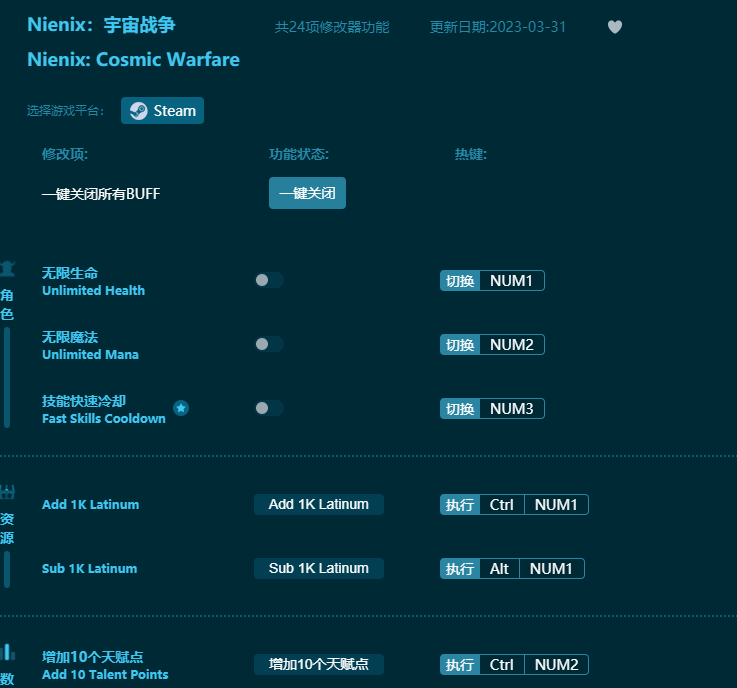Viewport: 737px width, 688px height.
Task: Click 切换 label for Fast Skills Cooldown hotkey
Action: click(460, 408)
